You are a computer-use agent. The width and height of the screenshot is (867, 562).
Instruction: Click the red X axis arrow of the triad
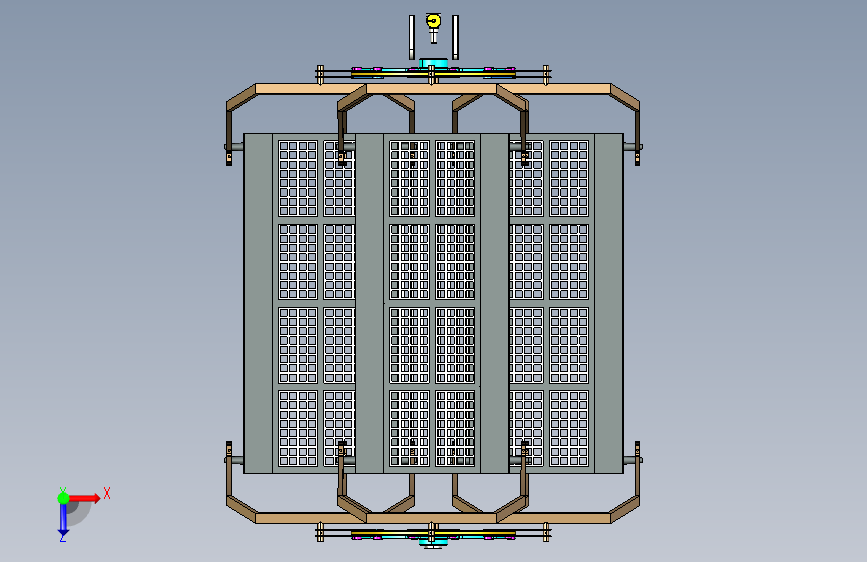click(86, 498)
